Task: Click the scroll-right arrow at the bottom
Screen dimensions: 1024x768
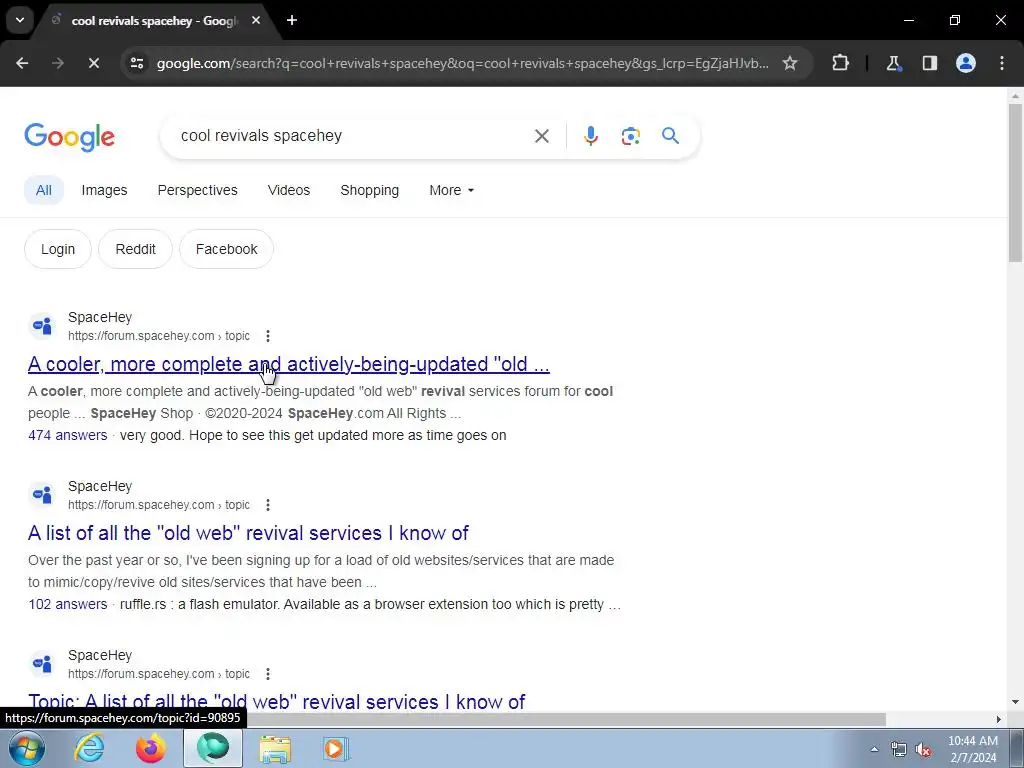Action: [x=999, y=719]
